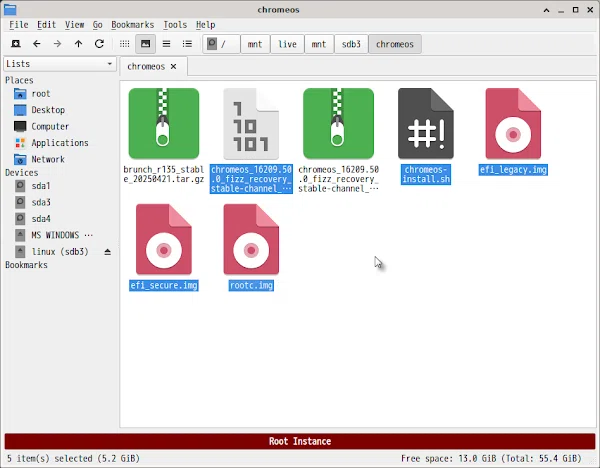Close the chromeos tab
This screenshot has width=600, height=468.
(173, 67)
